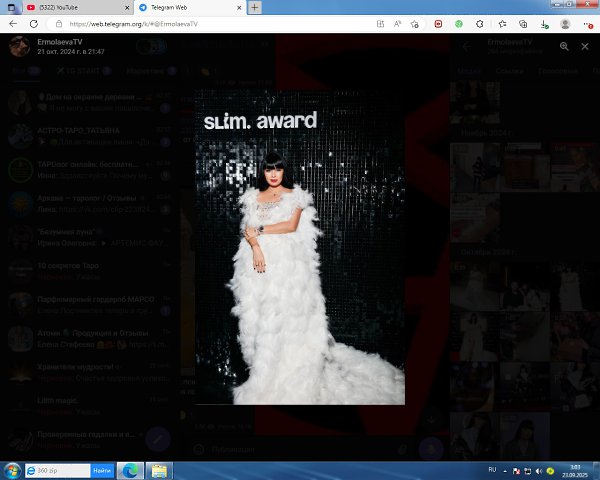Viewport: 600px width, 480px height.
Task: Click the slim award photo in viewer
Action: [x=300, y=250]
